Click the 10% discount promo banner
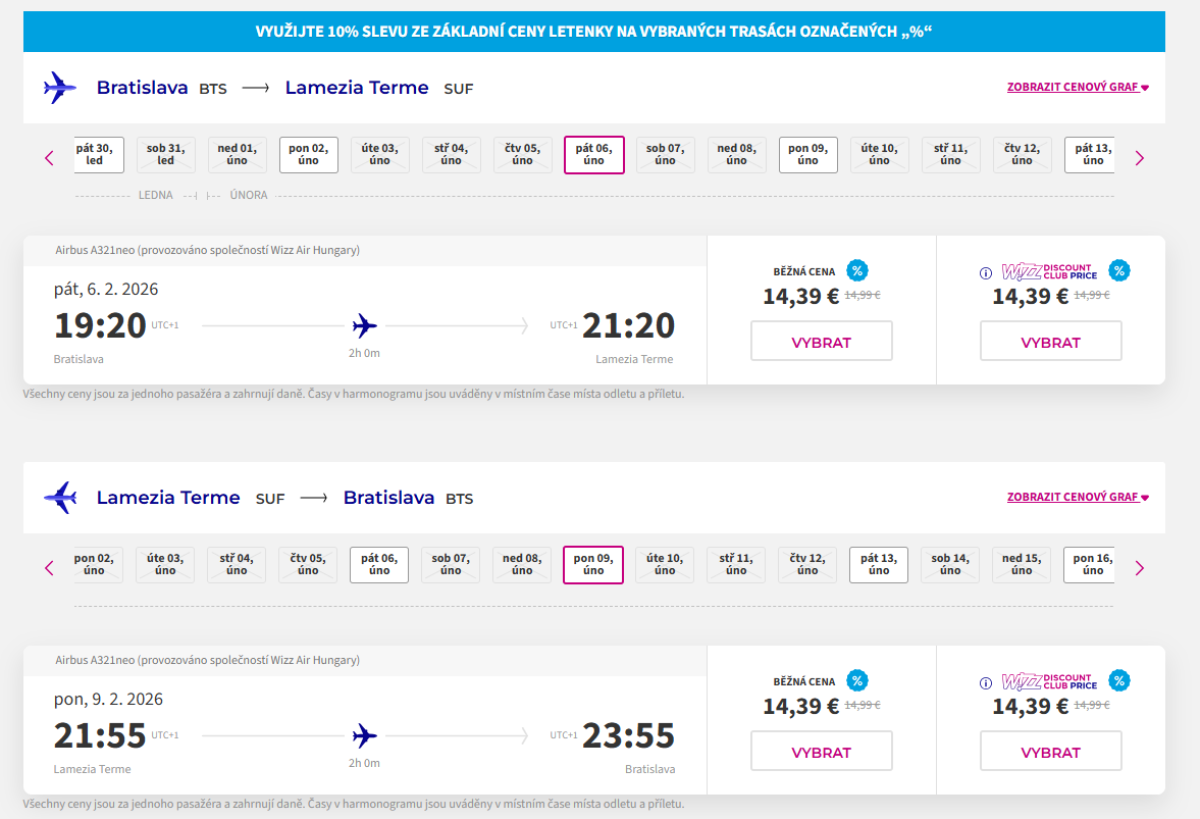This screenshot has width=1200, height=819. pyautogui.click(x=594, y=31)
